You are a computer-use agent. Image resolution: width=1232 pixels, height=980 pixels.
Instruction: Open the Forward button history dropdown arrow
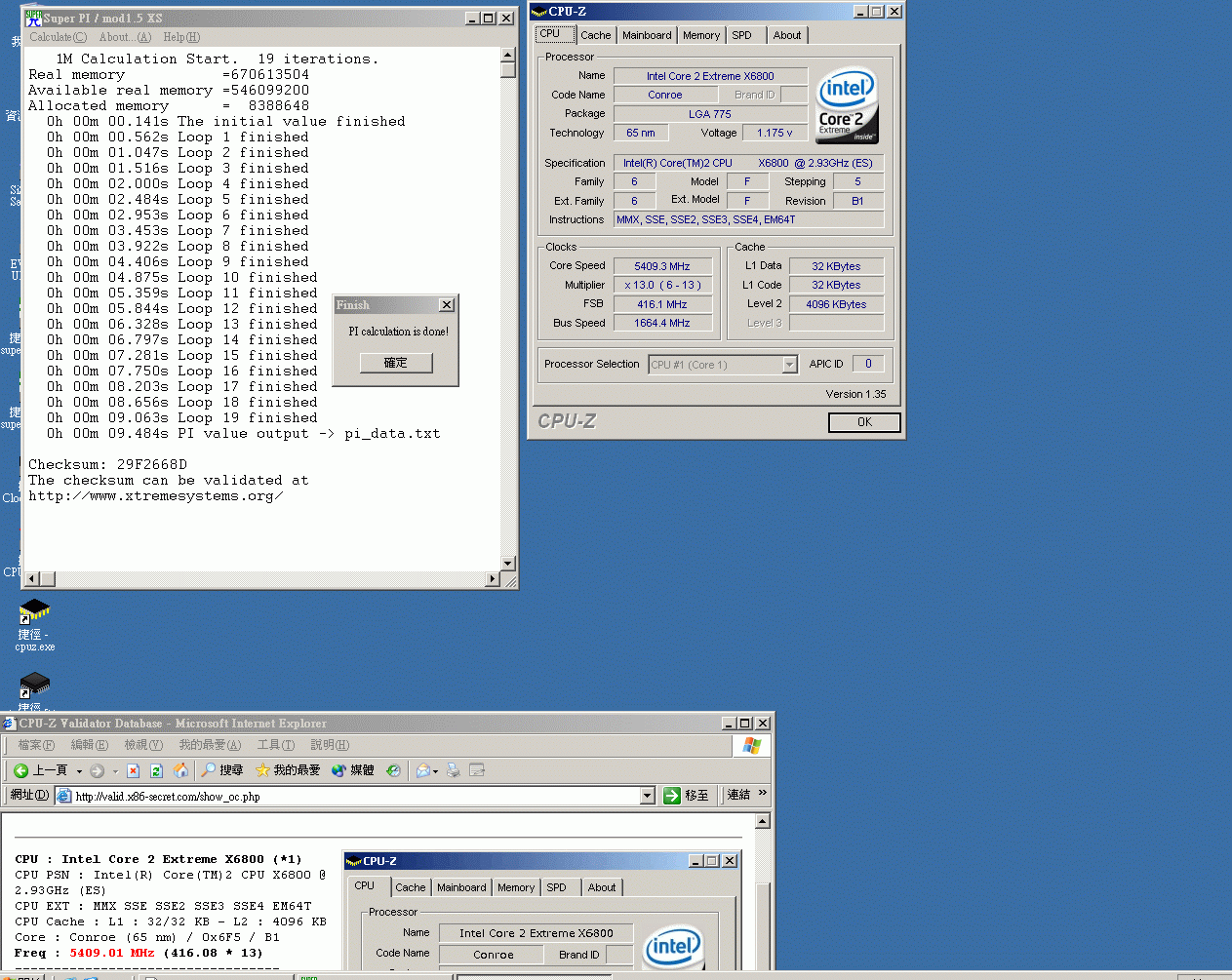pyautogui.click(x=114, y=770)
